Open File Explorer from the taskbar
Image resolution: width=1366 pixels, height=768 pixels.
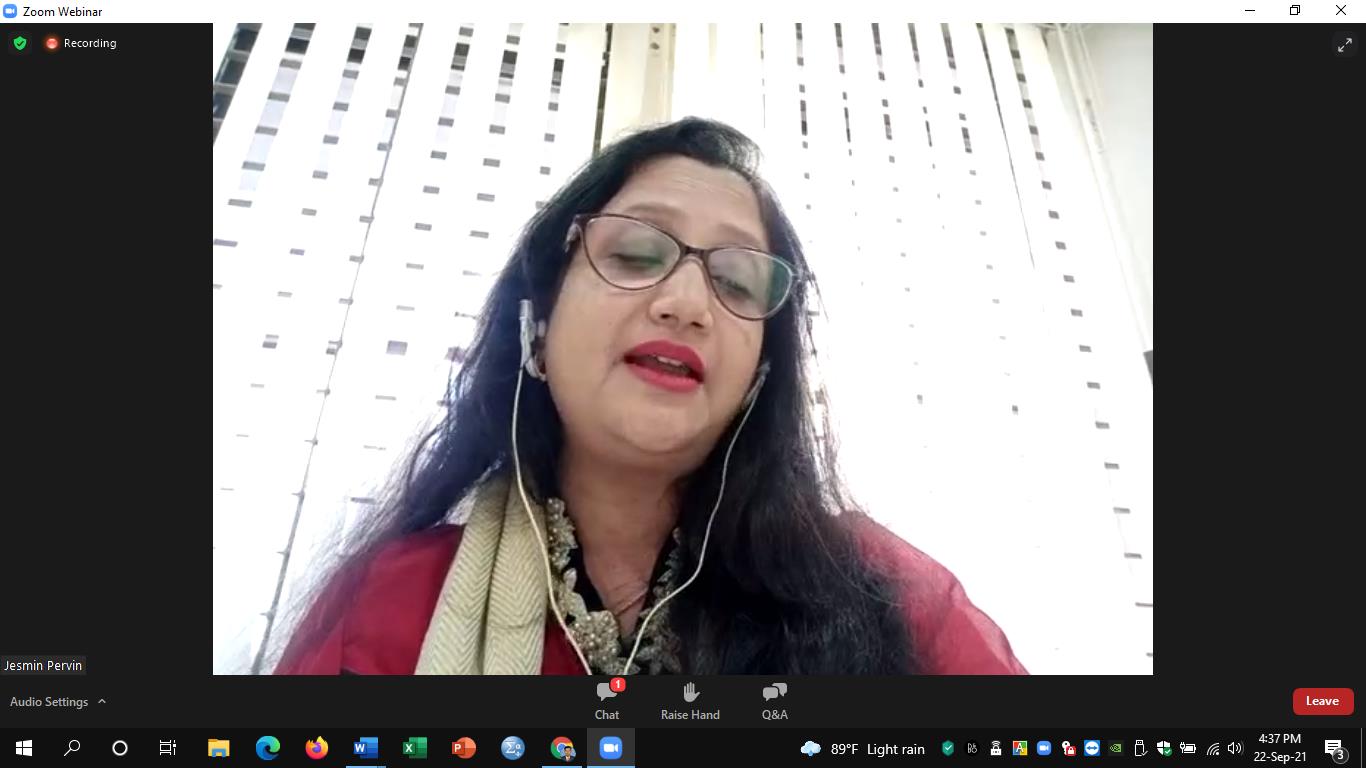218,748
